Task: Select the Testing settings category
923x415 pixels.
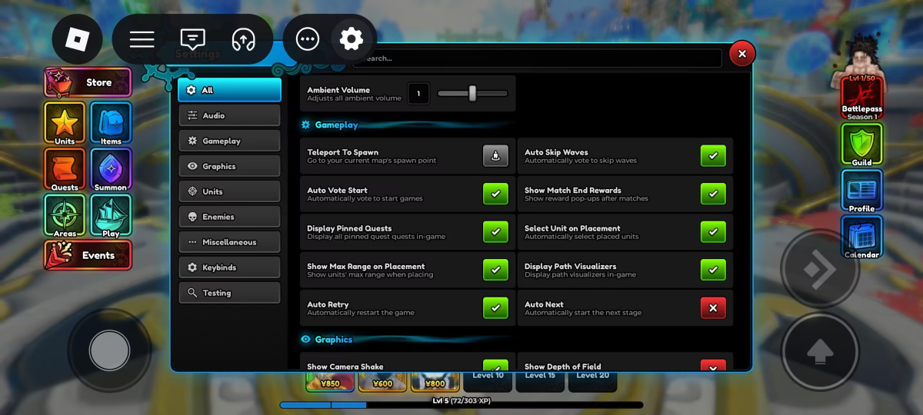Action: pyautogui.click(x=230, y=293)
